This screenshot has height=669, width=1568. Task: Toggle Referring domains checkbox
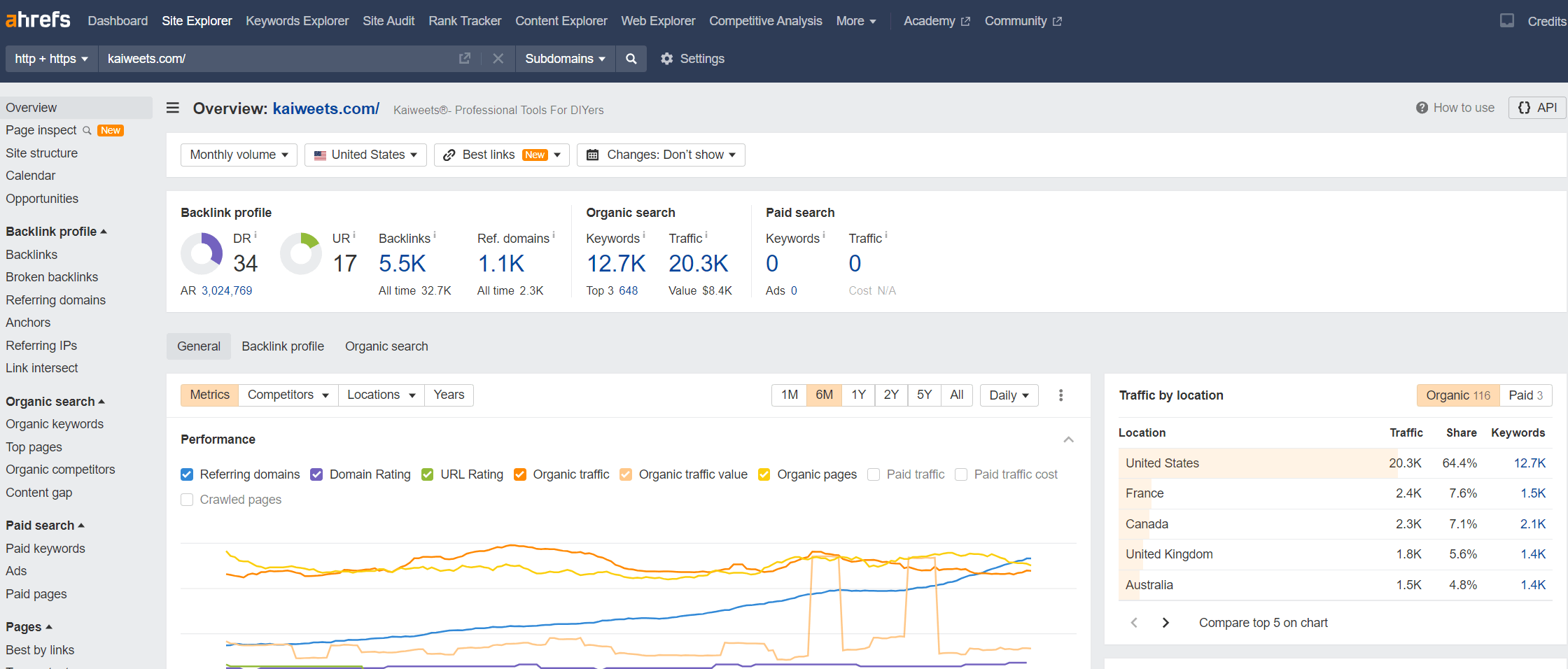click(x=187, y=474)
